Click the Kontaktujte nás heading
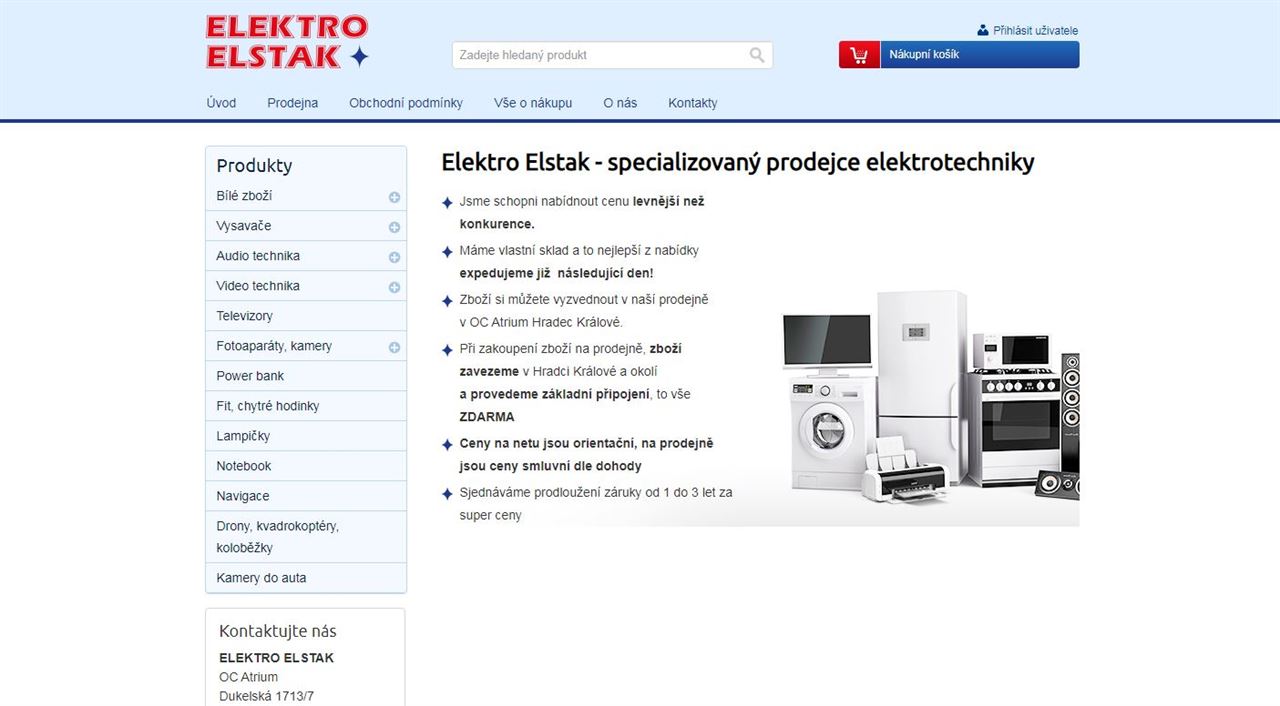The image size is (1280, 706). [278, 631]
